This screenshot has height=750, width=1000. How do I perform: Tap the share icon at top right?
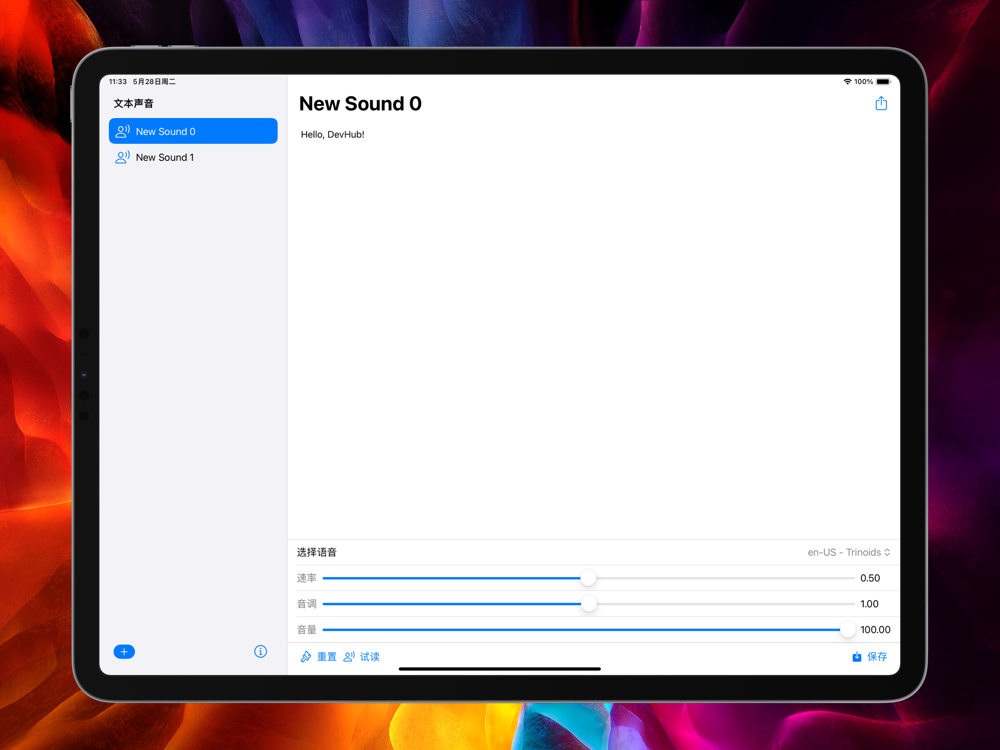coord(881,103)
